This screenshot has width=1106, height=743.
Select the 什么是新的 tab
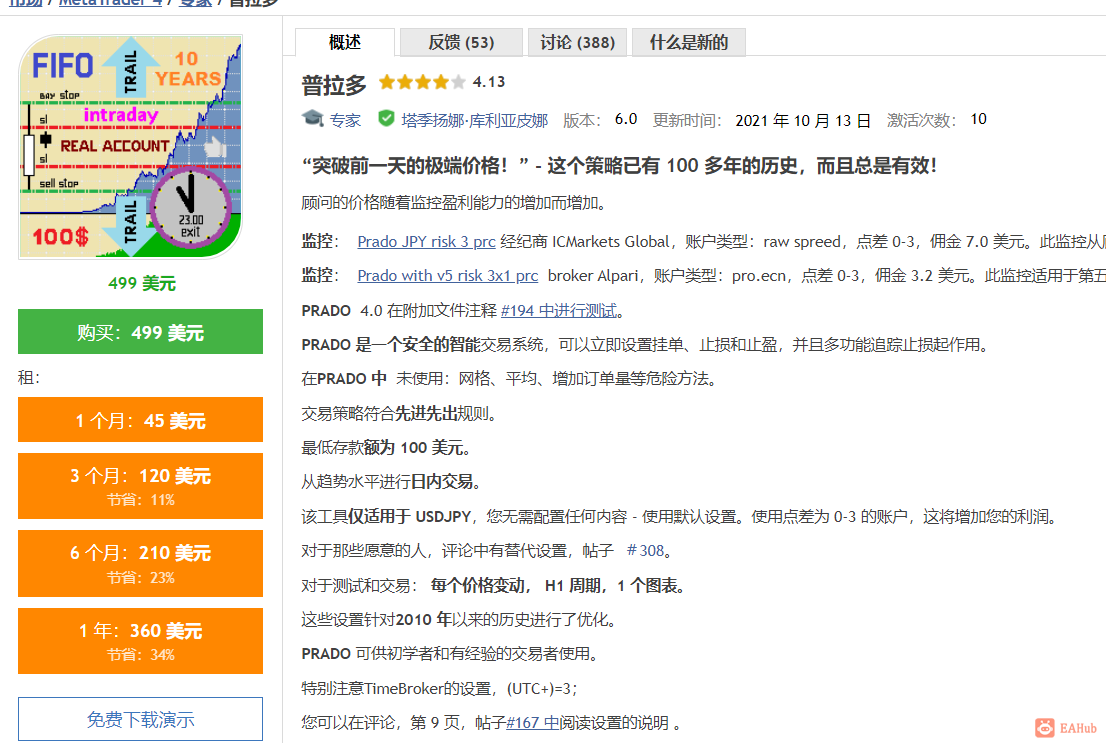(x=688, y=42)
